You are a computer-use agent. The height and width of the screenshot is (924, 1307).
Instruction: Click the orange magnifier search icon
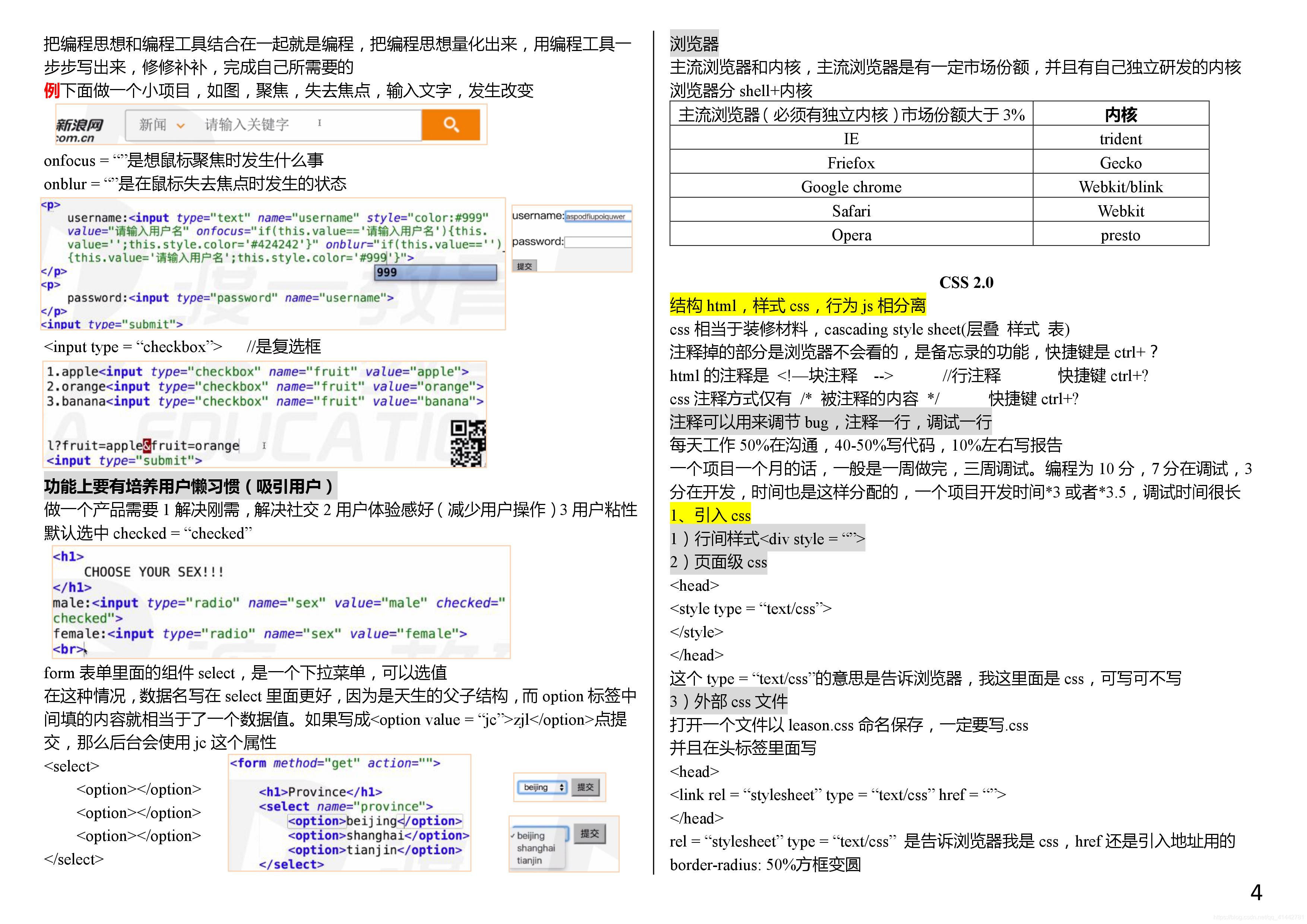pyautogui.click(x=451, y=125)
